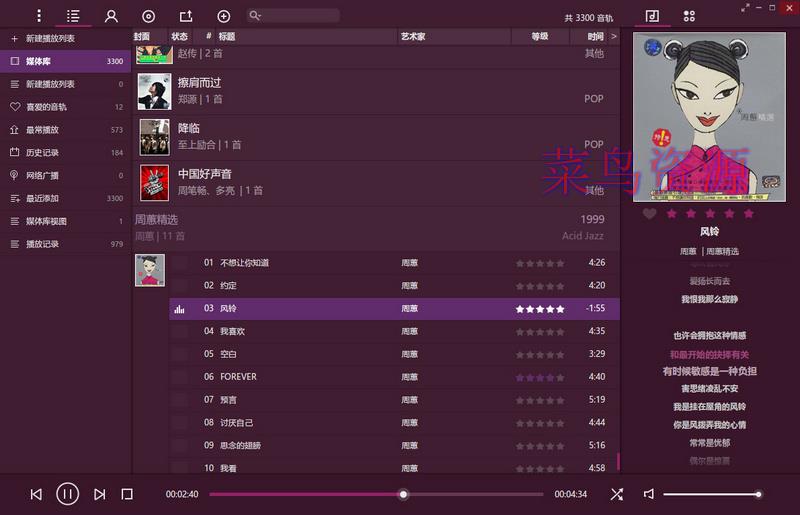Click the 周蕙精选 small cover thumbnail in track list
Image resolution: width=800 pixels, height=515 pixels.
(150, 270)
